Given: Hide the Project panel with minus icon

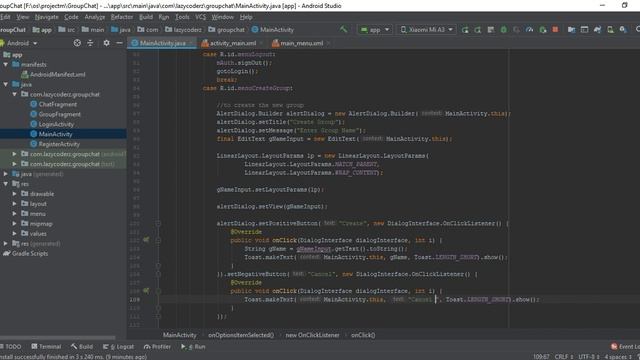Looking at the screenshot, I should (x=119, y=43).
